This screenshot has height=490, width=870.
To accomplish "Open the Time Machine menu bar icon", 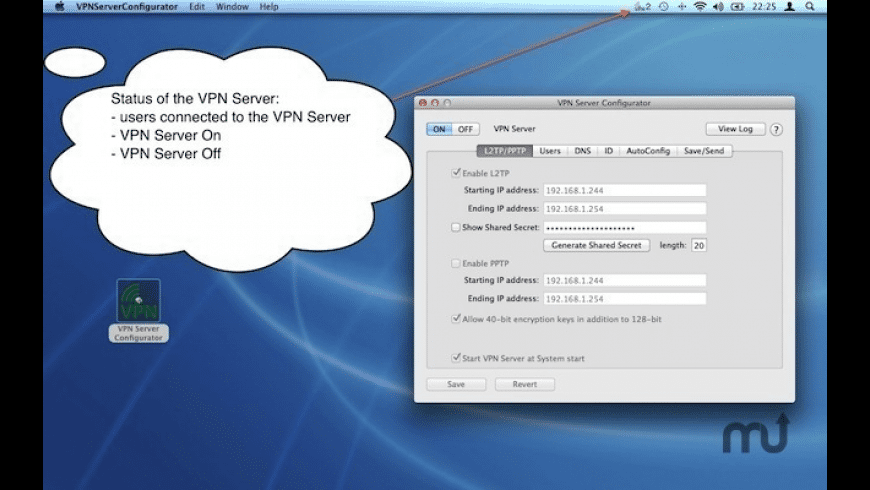I will 664,7.
